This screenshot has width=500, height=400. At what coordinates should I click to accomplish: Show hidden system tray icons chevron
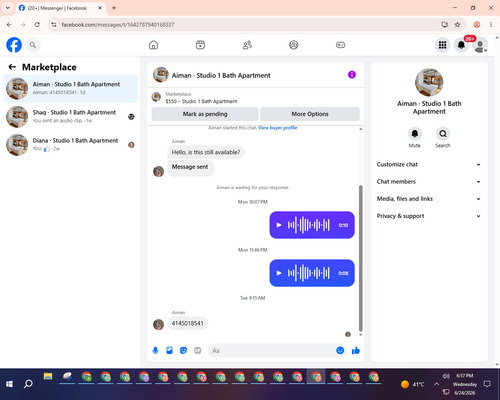click(x=436, y=384)
